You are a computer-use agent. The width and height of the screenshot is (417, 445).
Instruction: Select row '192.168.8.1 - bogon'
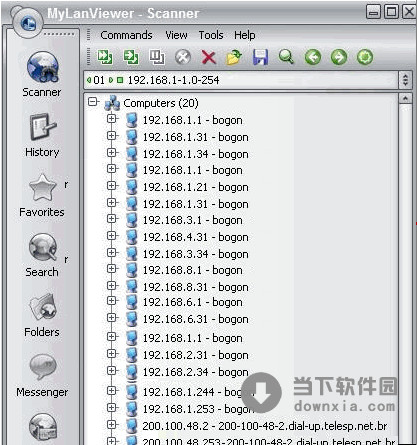click(x=193, y=270)
